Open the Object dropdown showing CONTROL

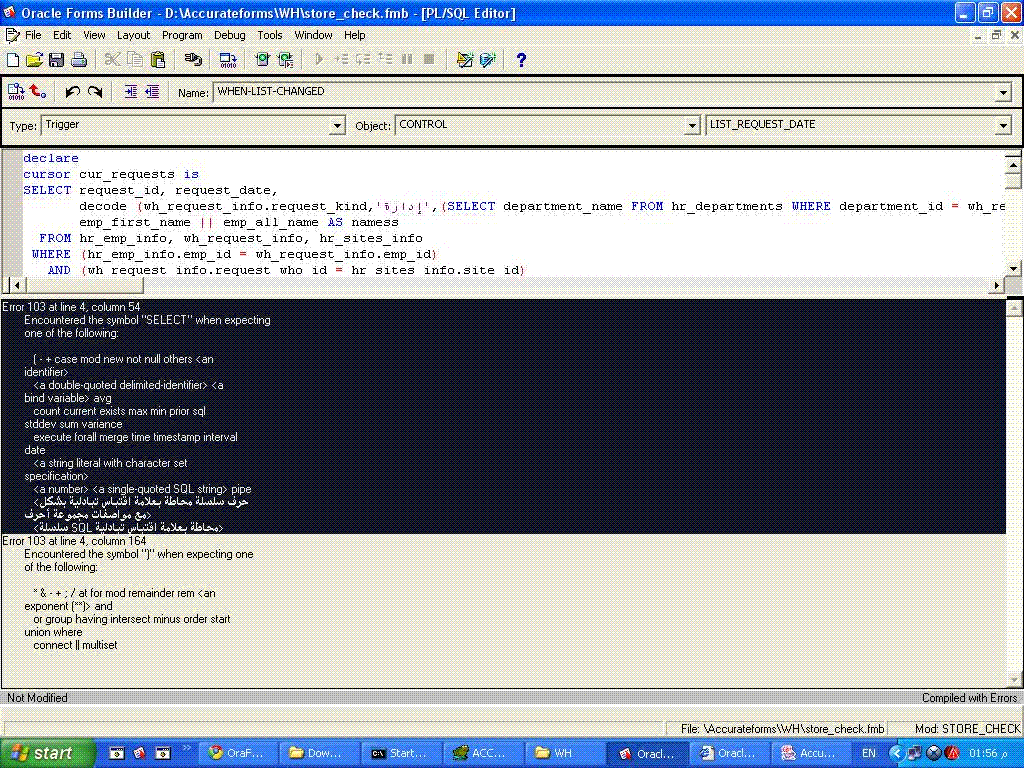(x=692, y=125)
